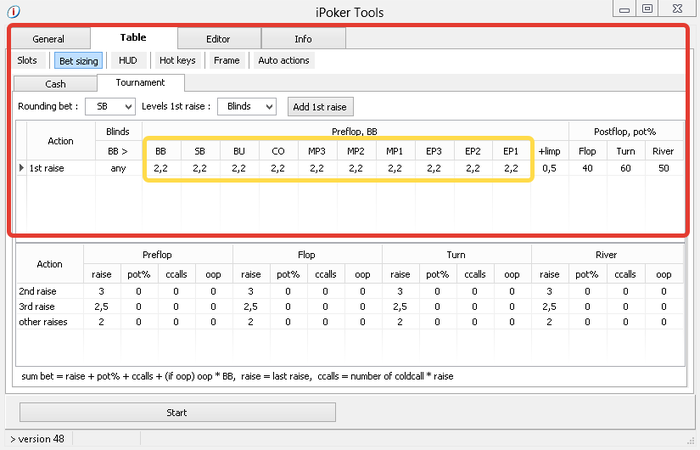
Task: Click other raises Preflop raise value 2
Action: (x=102, y=322)
